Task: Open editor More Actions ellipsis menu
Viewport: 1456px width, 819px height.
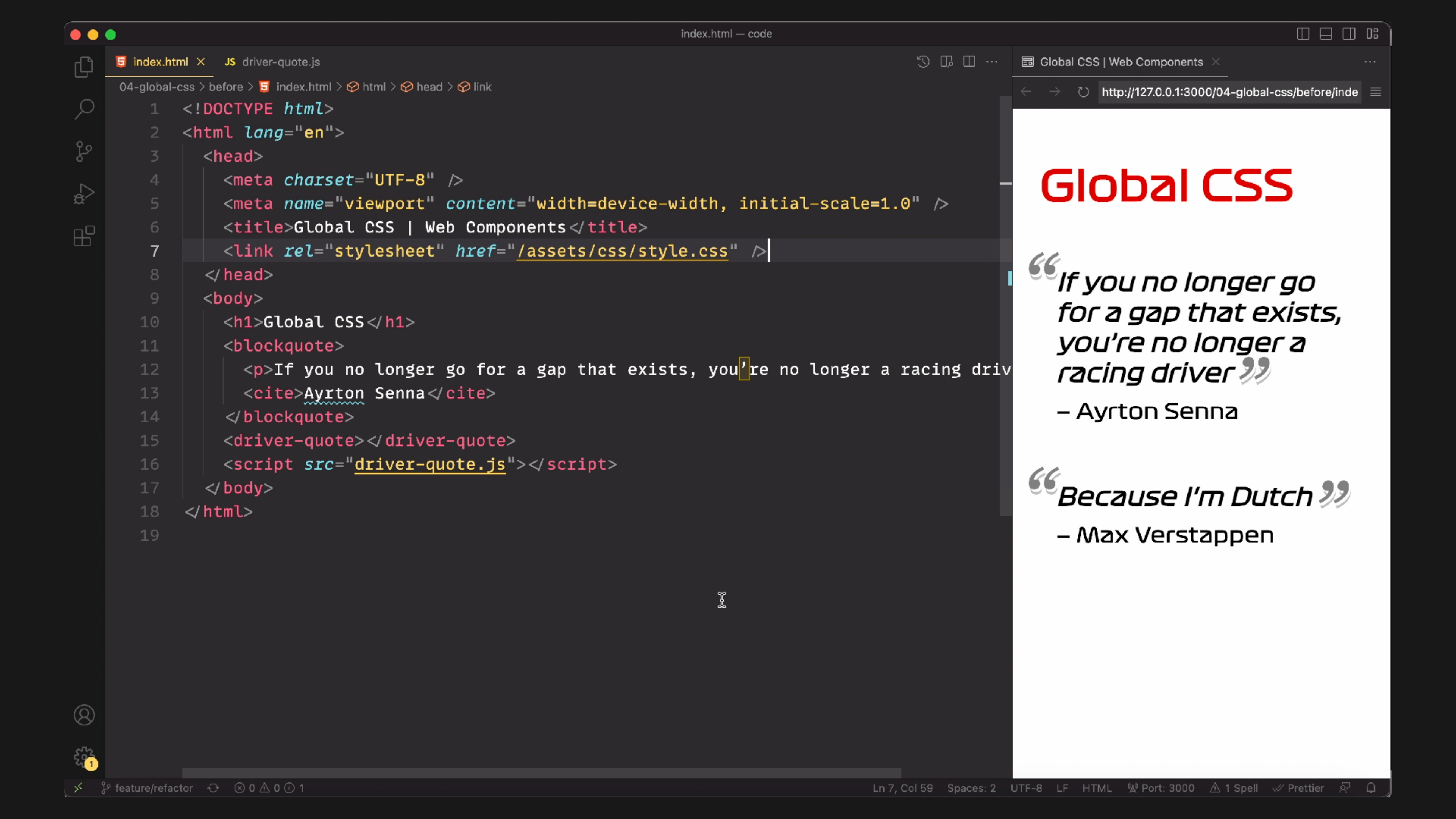Action: [992, 62]
